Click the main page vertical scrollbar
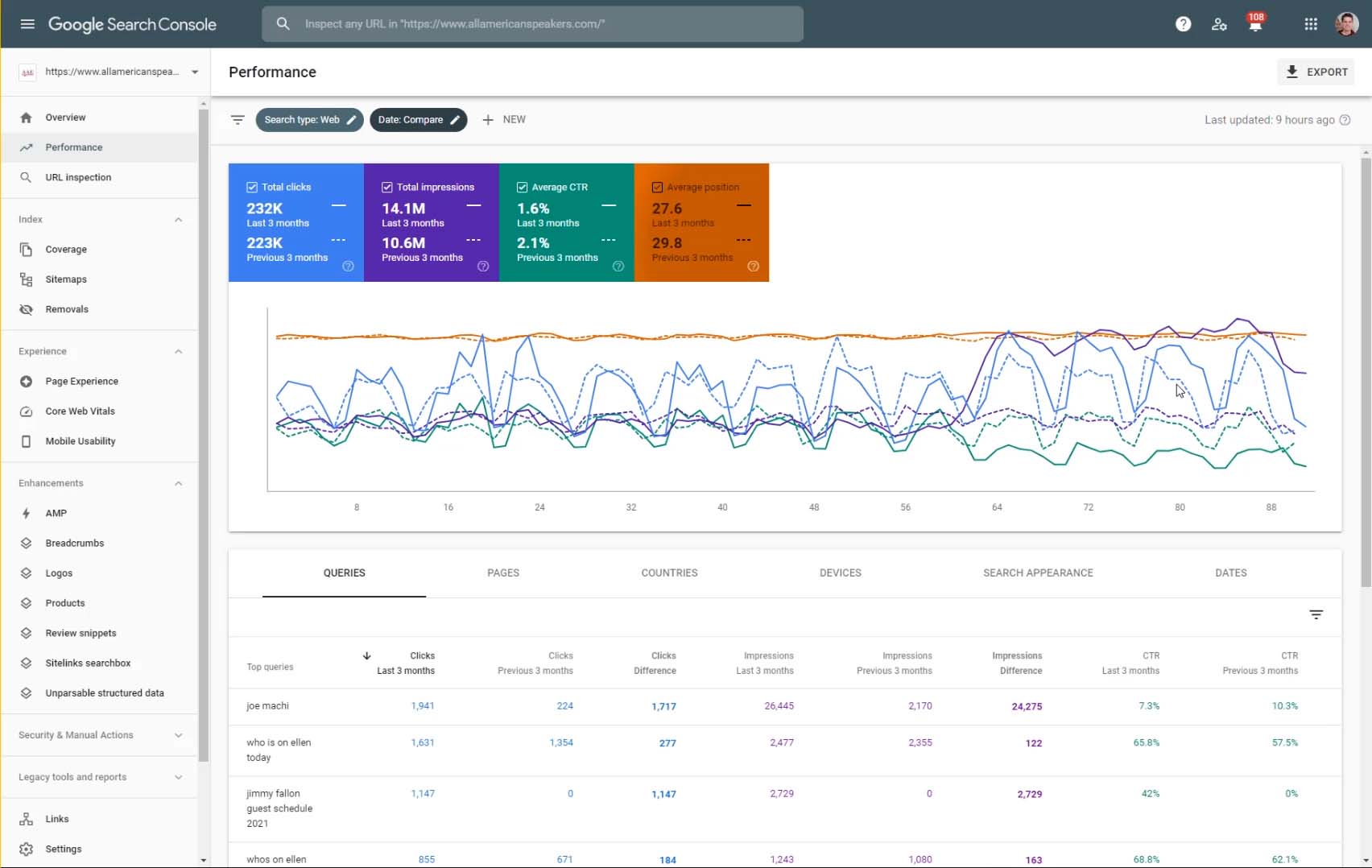 pos(1366,370)
